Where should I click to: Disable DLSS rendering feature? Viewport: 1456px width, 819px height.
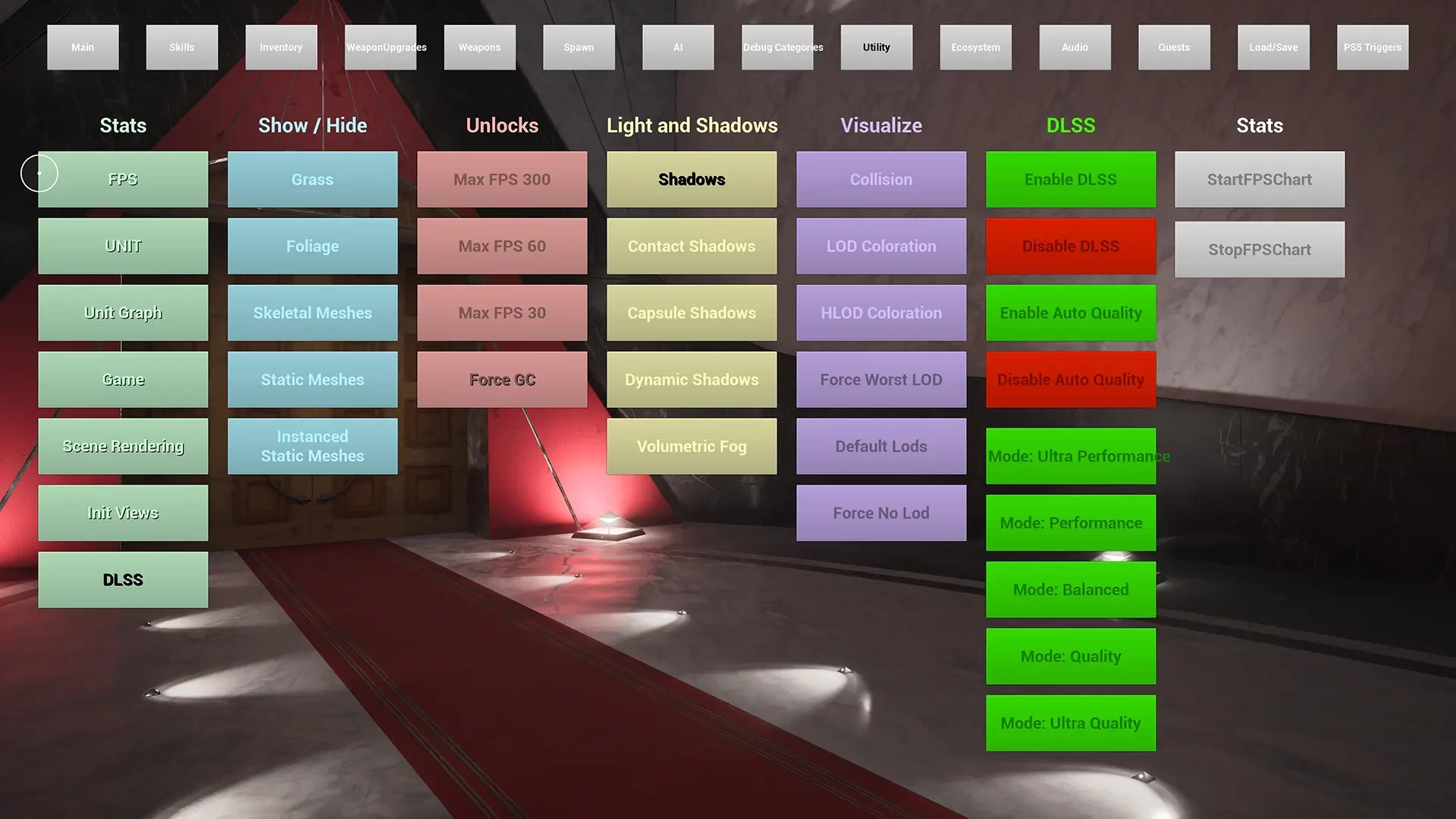tap(1071, 246)
